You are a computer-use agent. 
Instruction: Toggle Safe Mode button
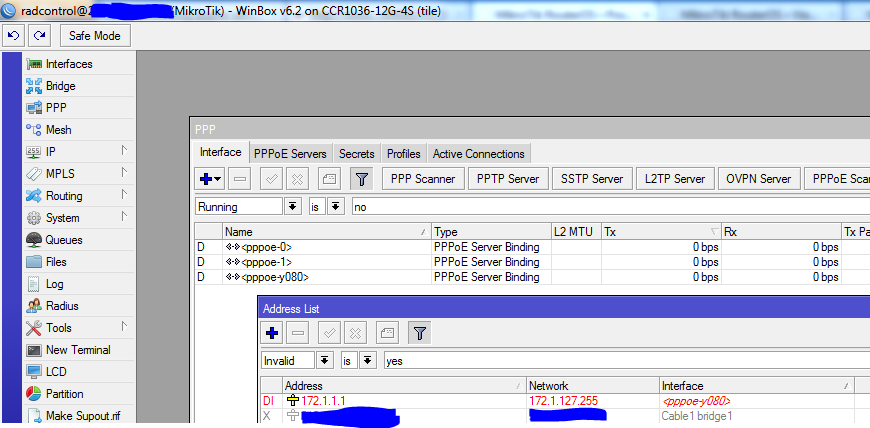94,36
